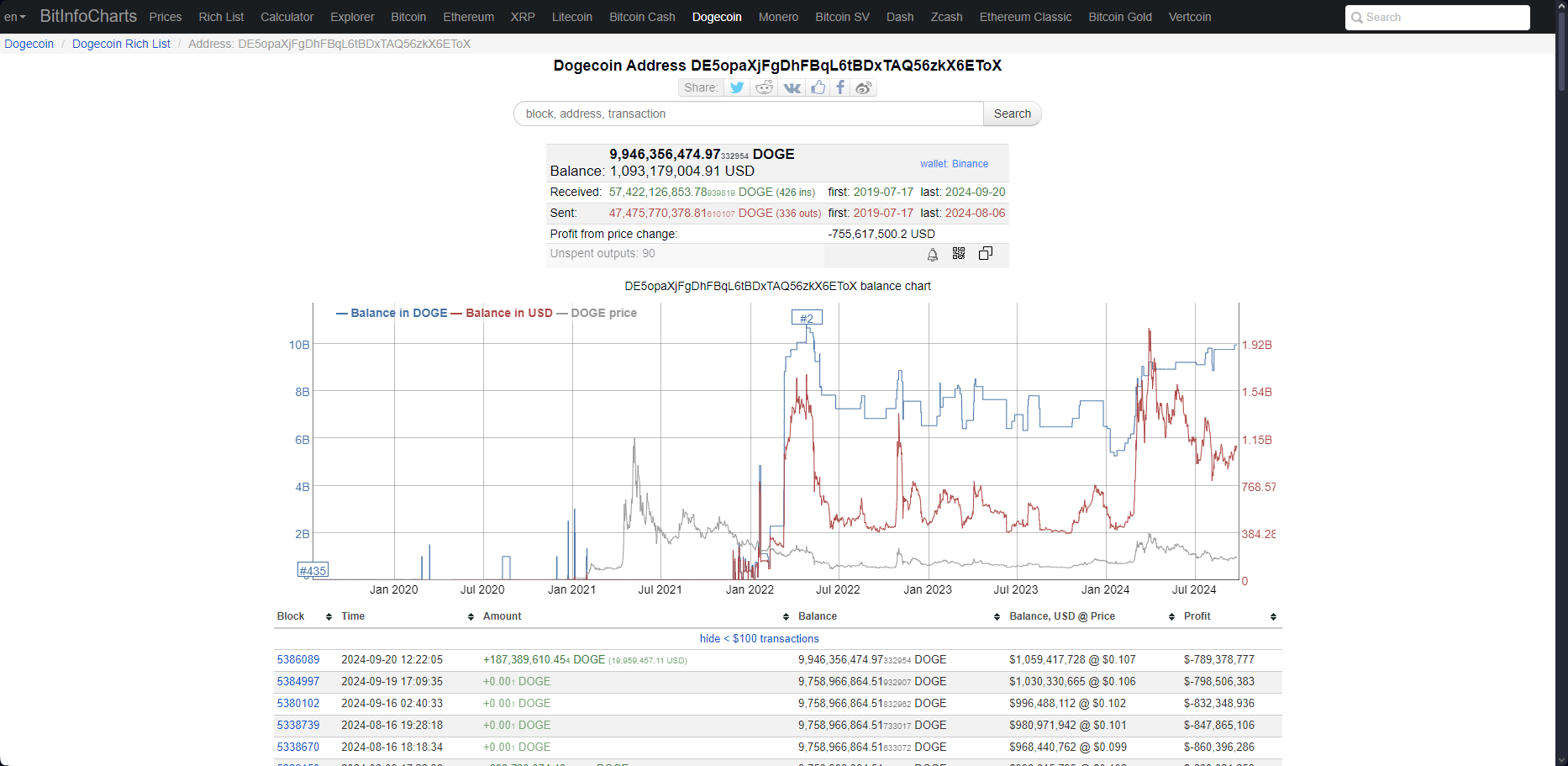Viewport: 1568px width, 766px height.
Task: Copy the Dogecoin address using copy icon
Action: 986,254
